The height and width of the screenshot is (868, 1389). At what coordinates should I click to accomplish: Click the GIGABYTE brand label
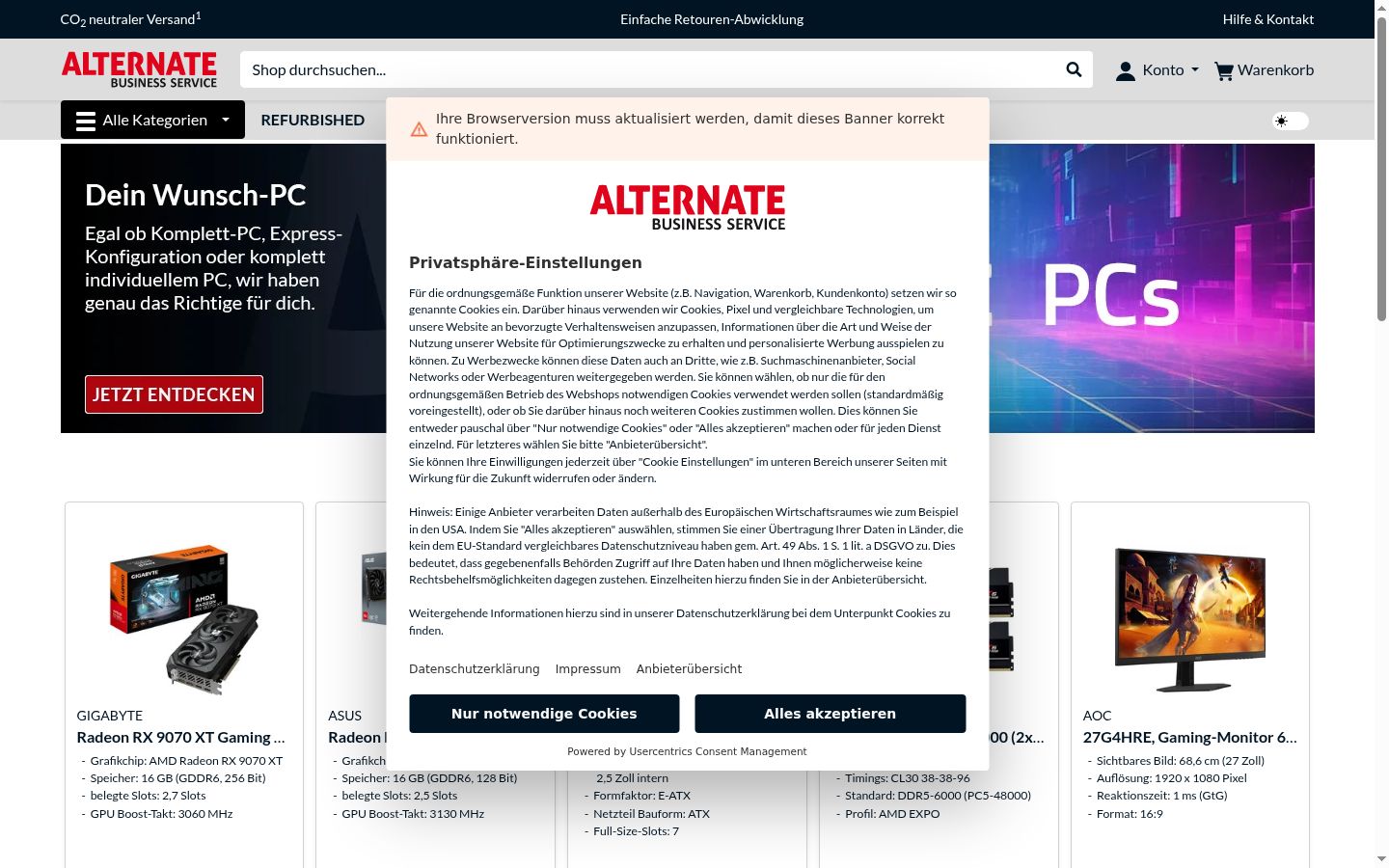click(110, 716)
